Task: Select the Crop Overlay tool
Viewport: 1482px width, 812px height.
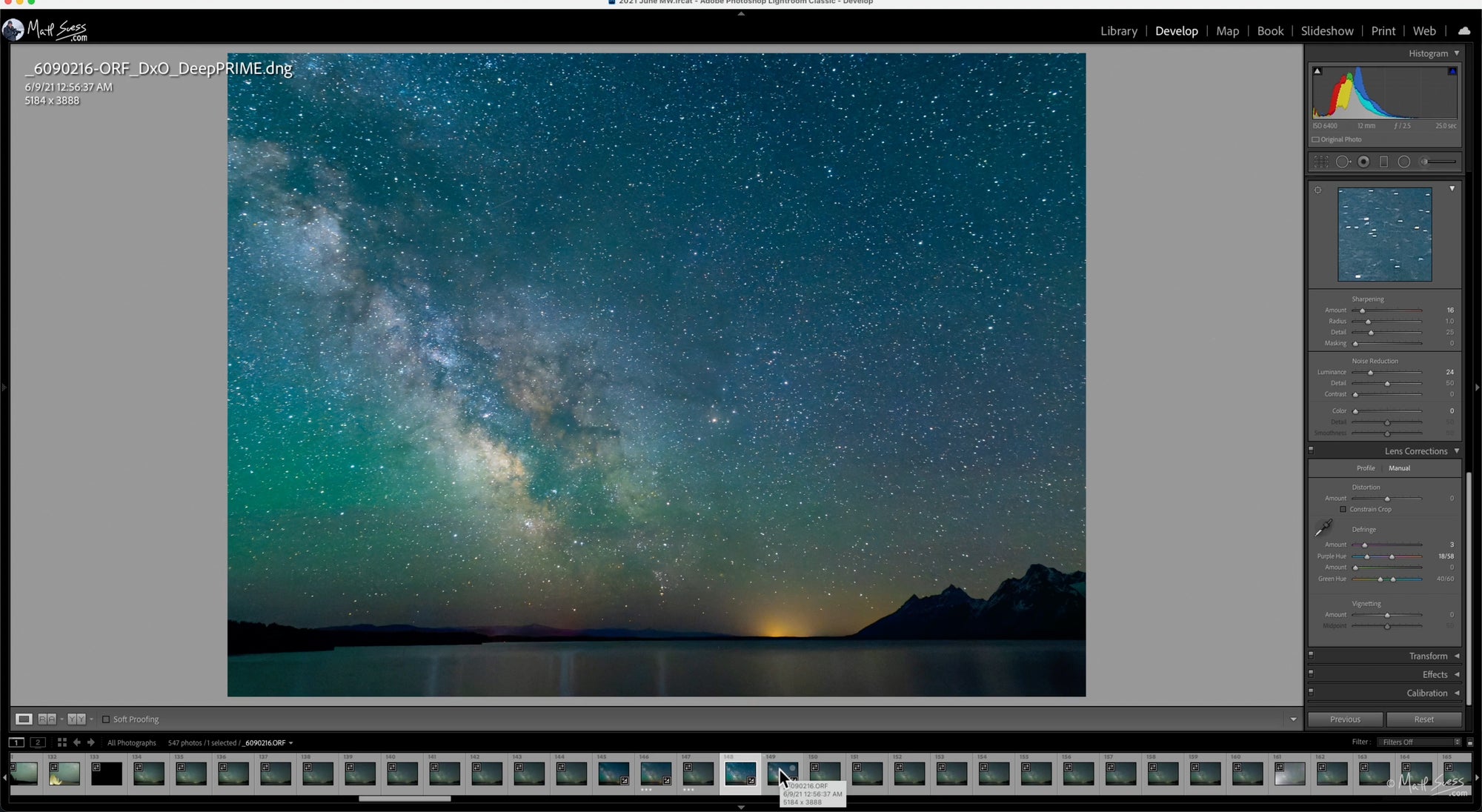Action: coord(1321,162)
